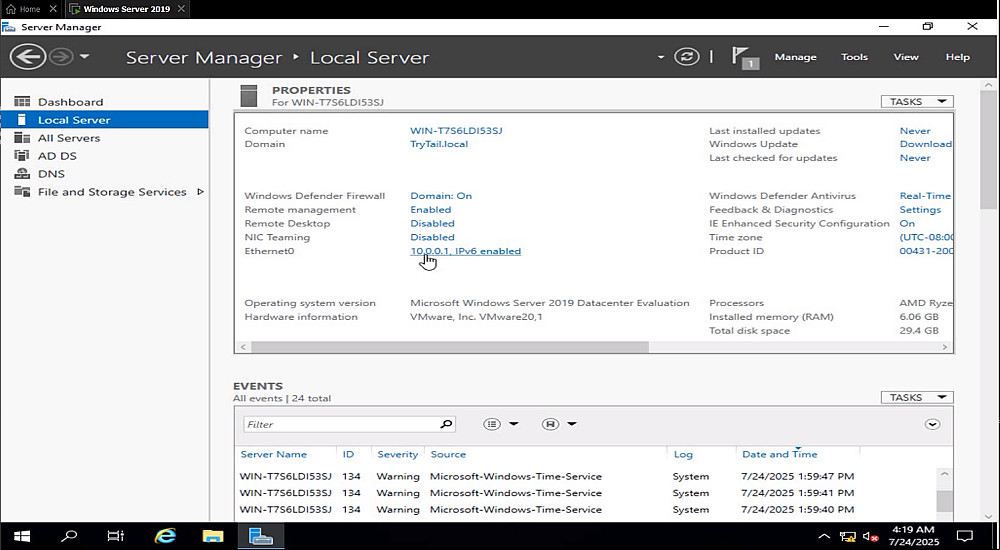The height and width of the screenshot is (550, 1000).
Task: Click the Properties scroll right arrow
Action: (945, 346)
